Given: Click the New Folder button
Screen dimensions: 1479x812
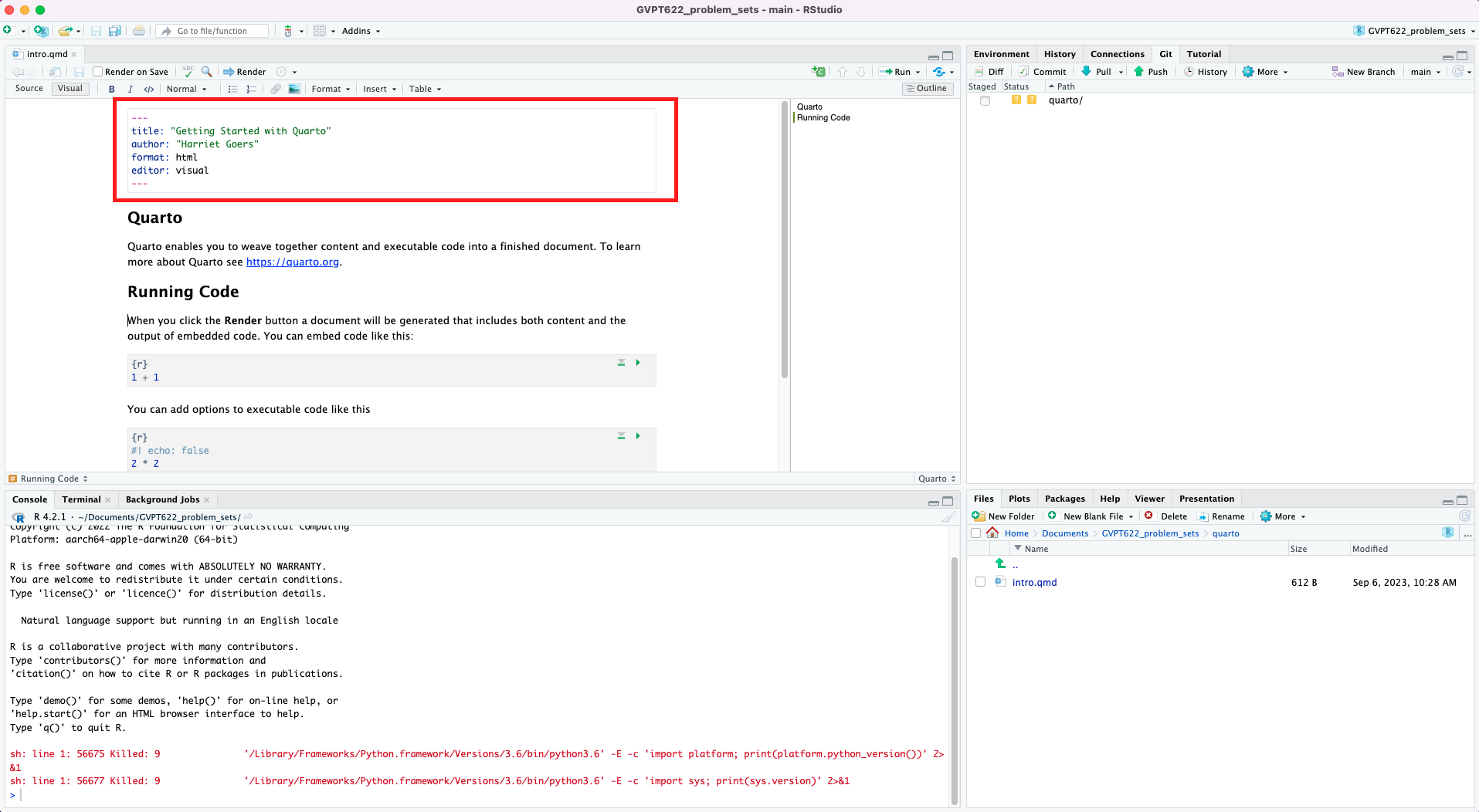Looking at the screenshot, I should click(1003, 516).
